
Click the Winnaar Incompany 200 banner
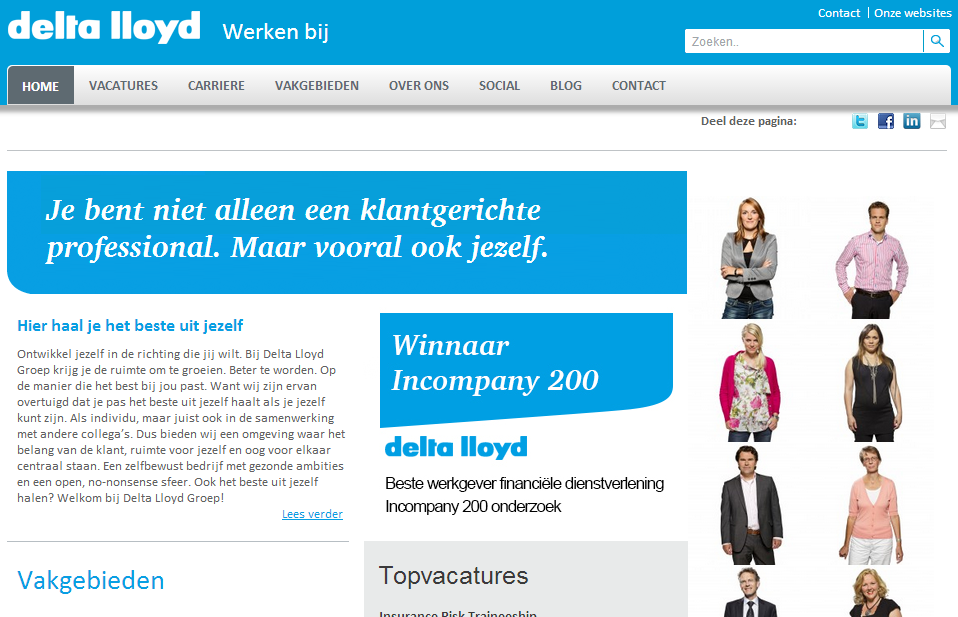click(526, 367)
